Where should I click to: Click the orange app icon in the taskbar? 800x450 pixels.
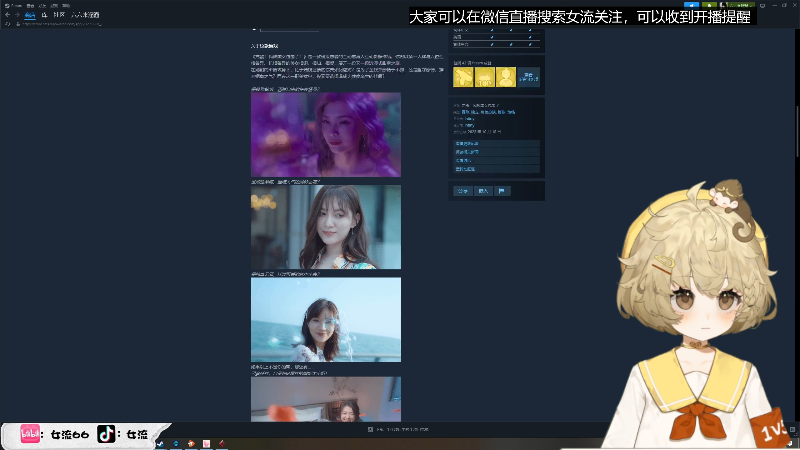[191, 444]
